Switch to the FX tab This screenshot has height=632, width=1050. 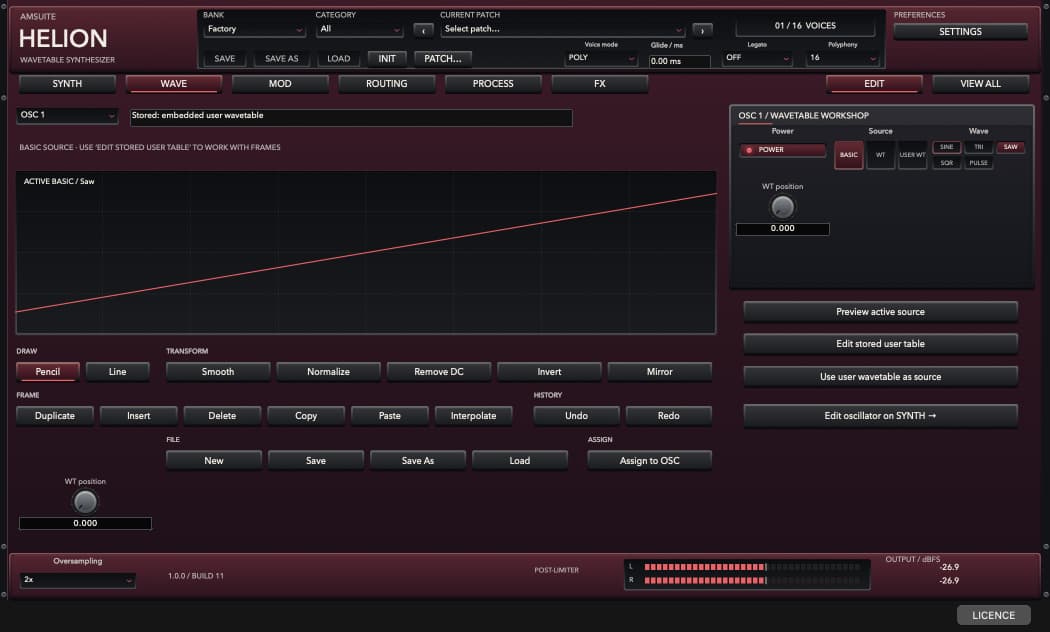pyautogui.click(x=599, y=84)
